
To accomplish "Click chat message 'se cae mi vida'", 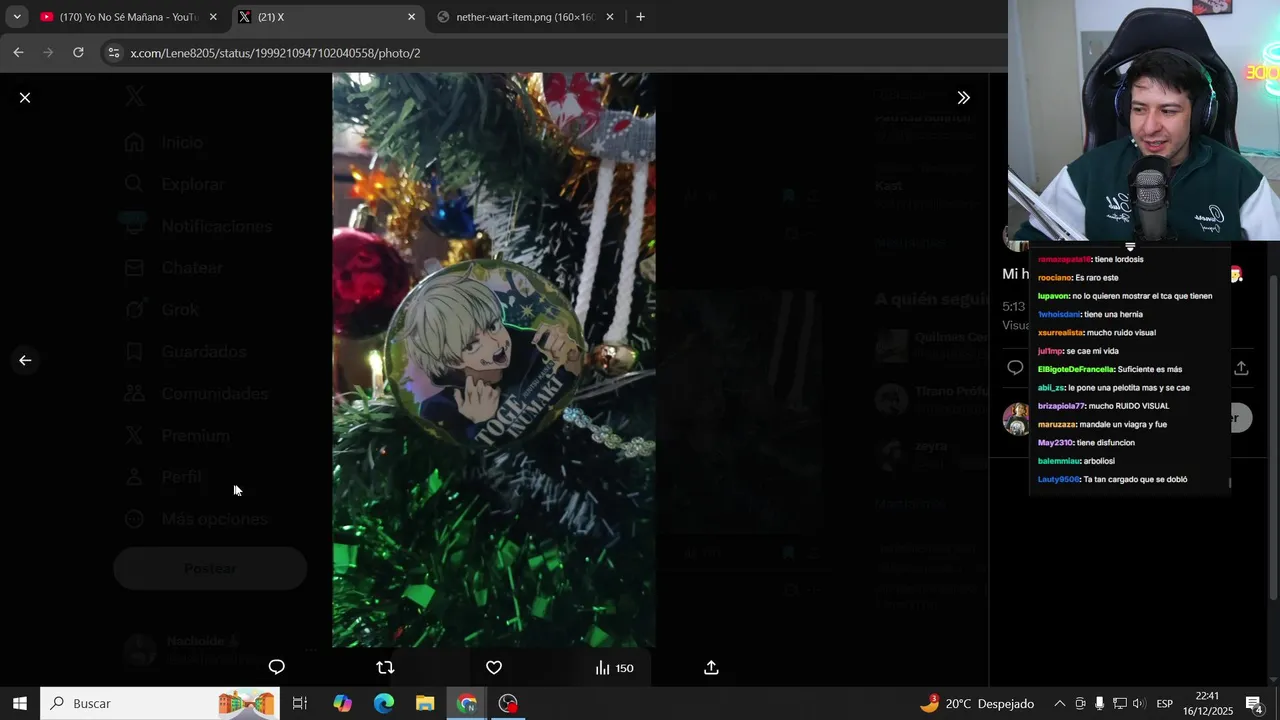I will click(x=1092, y=351).
